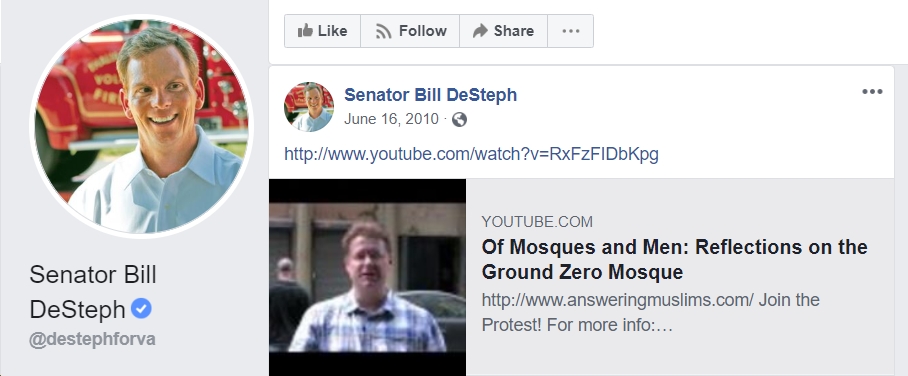Click the blue verified badge checkmark
The width and height of the screenshot is (908, 376).
141,308
